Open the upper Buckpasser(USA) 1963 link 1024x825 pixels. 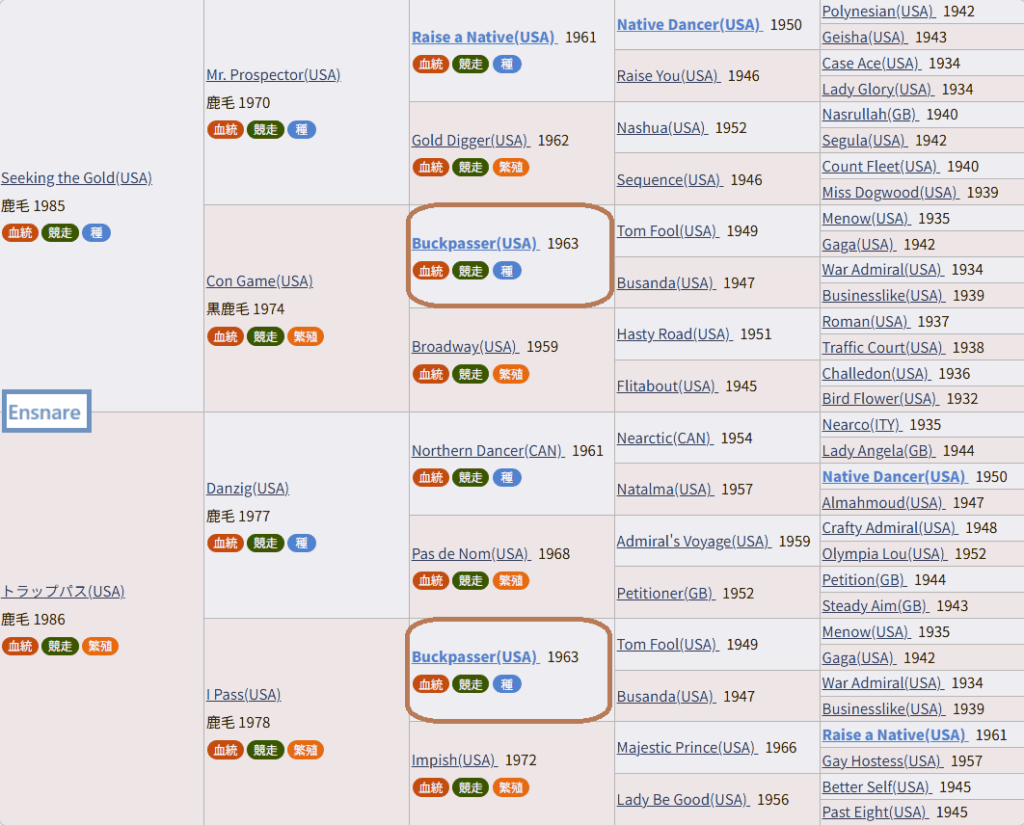coord(475,243)
